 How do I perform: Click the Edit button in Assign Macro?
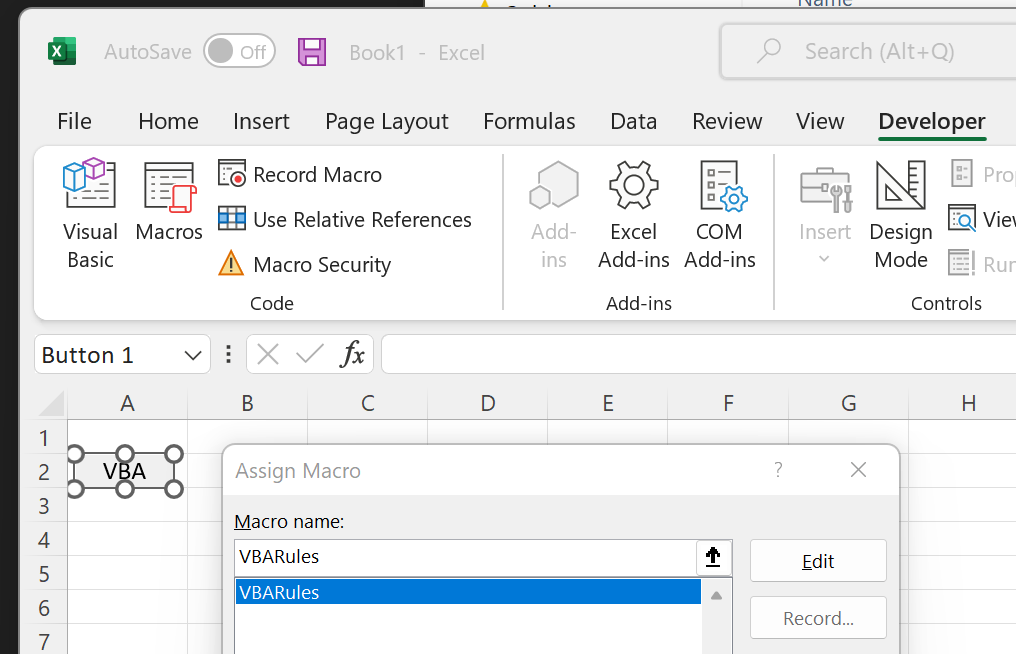coord(817,561)
